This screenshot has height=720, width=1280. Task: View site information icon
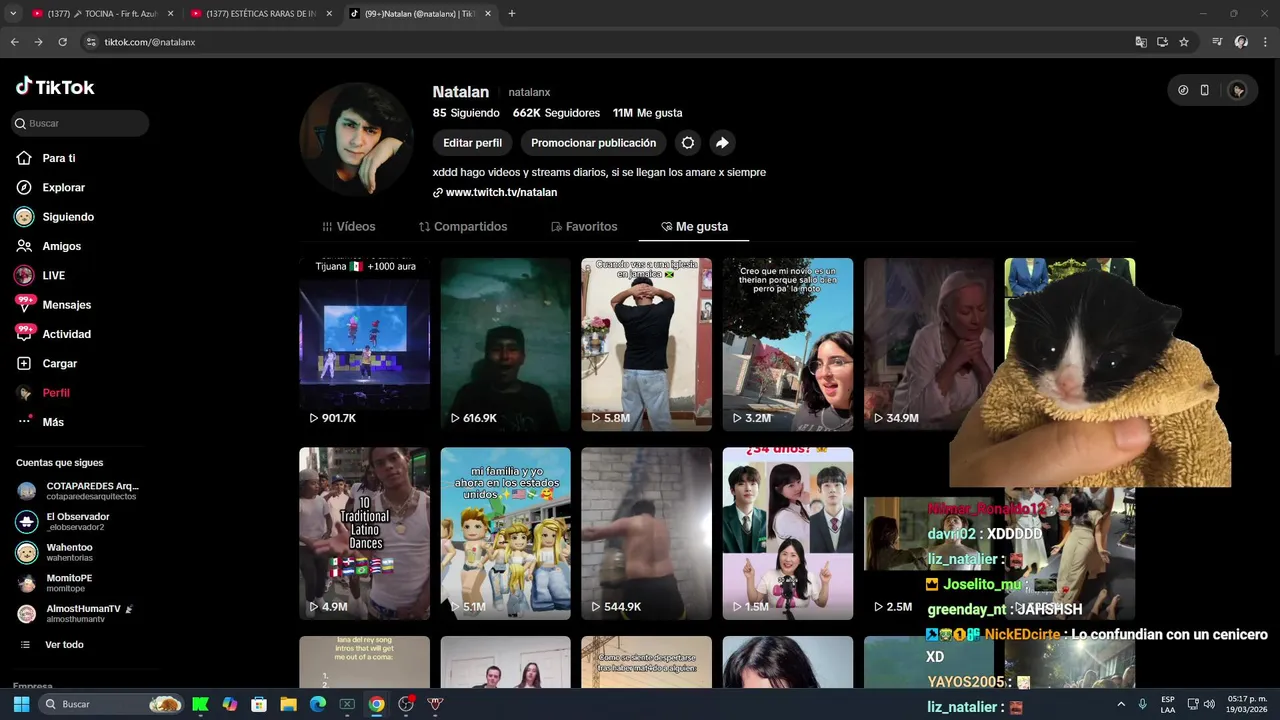pos(91,42)
